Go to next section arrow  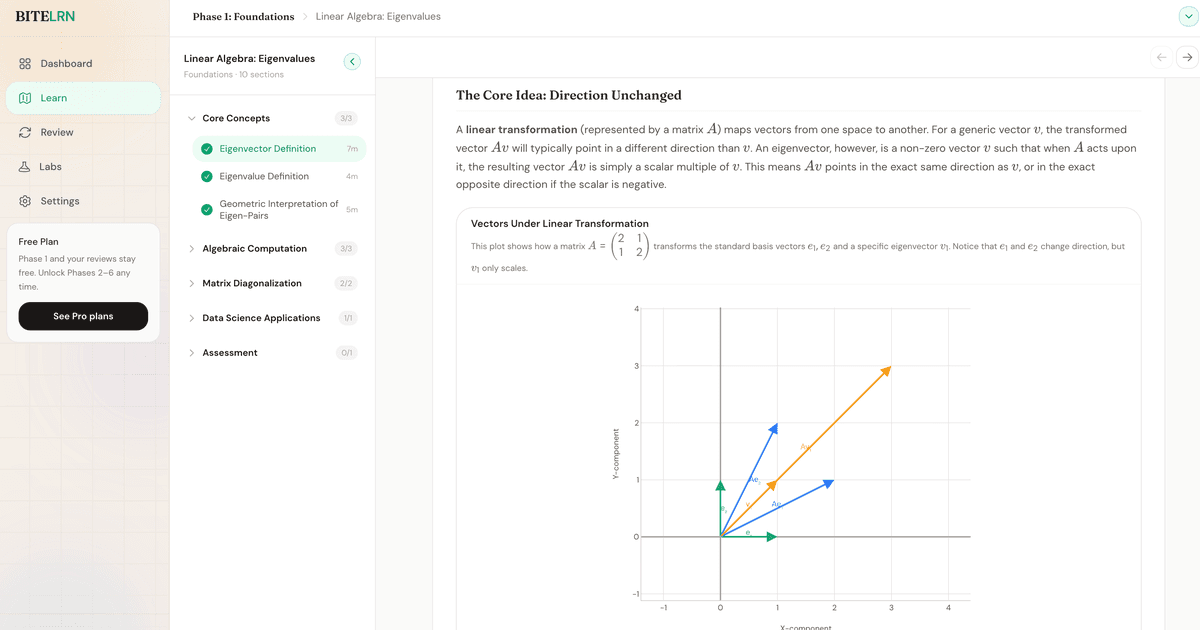[1187, 58]
